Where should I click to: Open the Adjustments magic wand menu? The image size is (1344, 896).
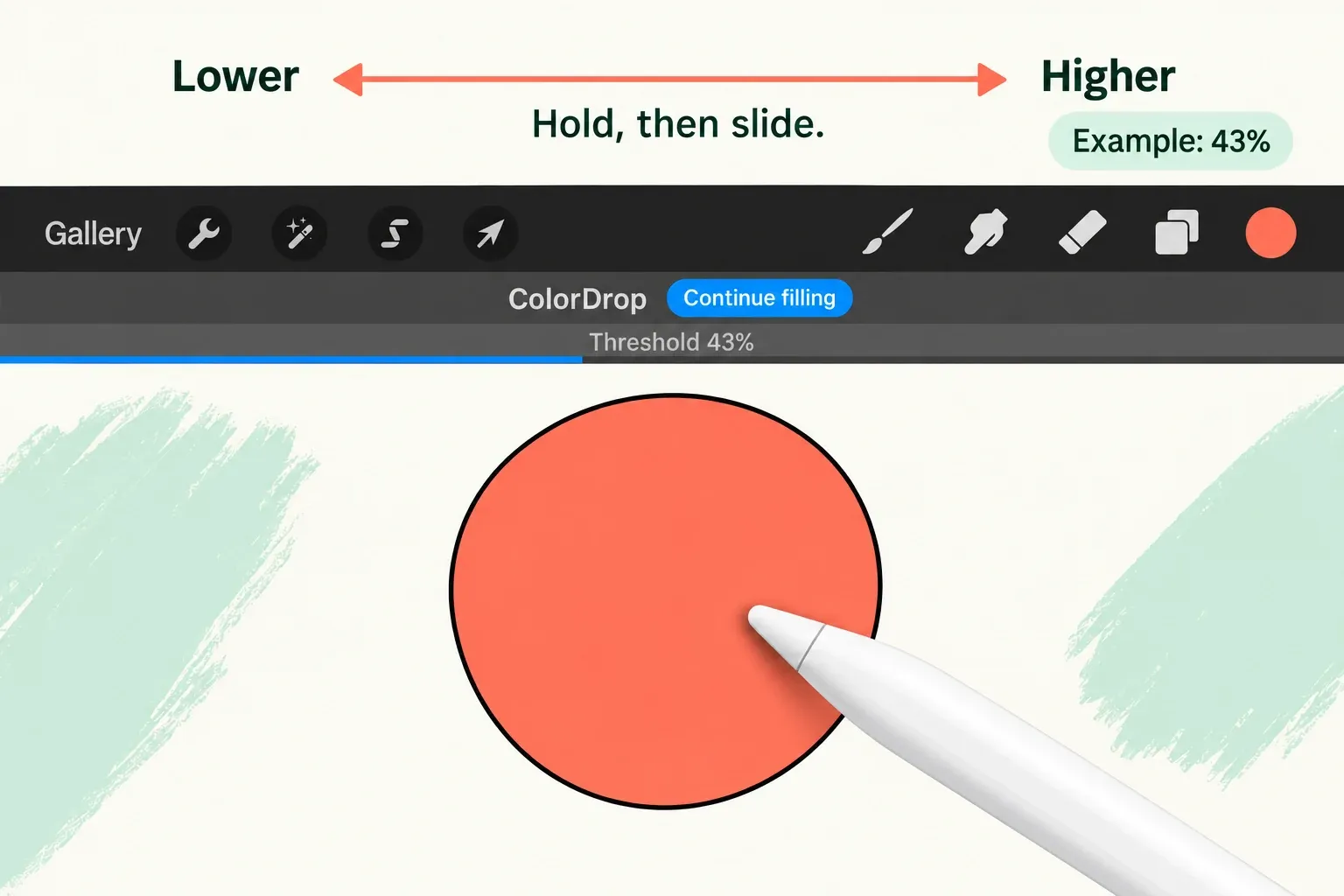coord(299,234)
